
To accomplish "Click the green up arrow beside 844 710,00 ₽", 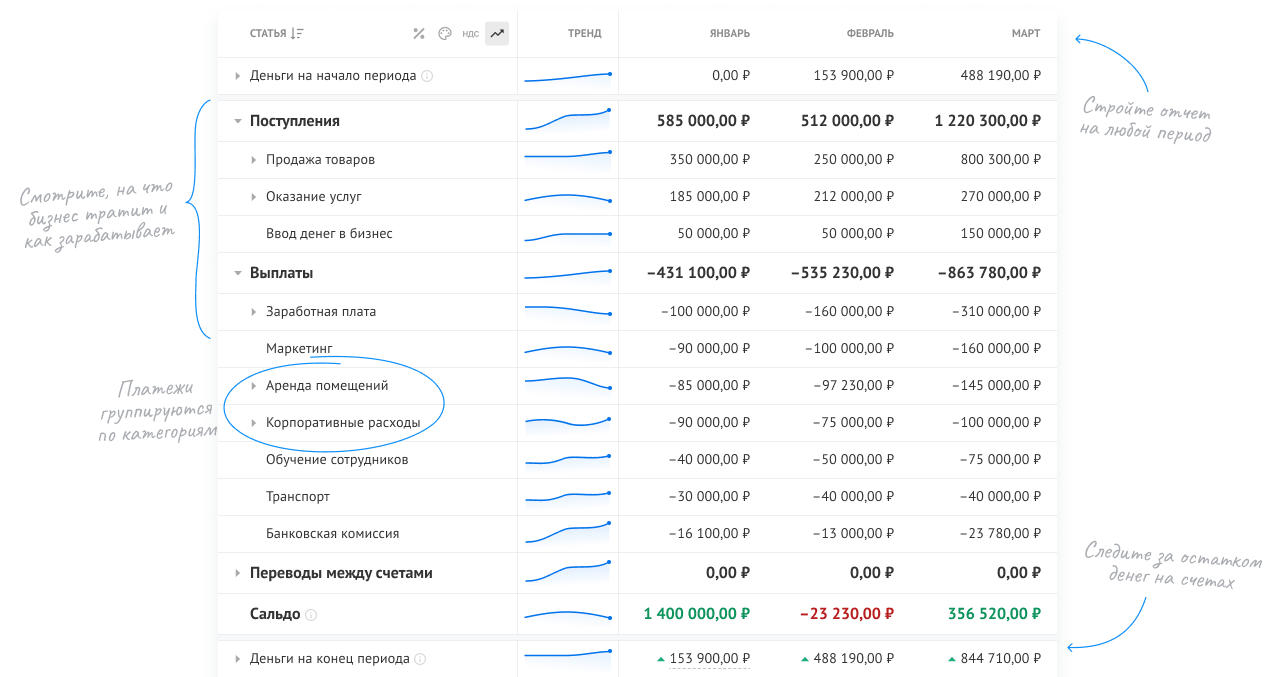I will pyautogui.click(x=952, y=660).
